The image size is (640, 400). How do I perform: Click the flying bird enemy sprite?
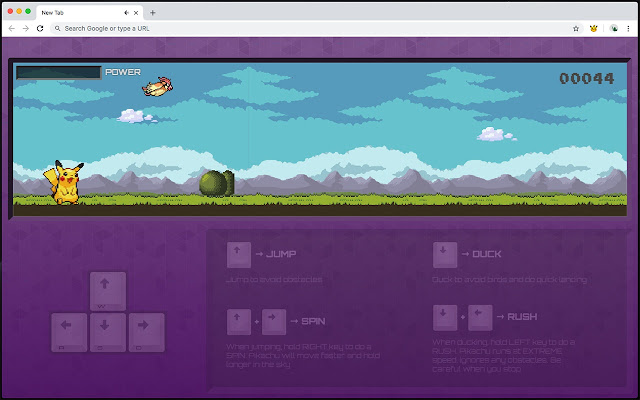[x=157, y=87]
